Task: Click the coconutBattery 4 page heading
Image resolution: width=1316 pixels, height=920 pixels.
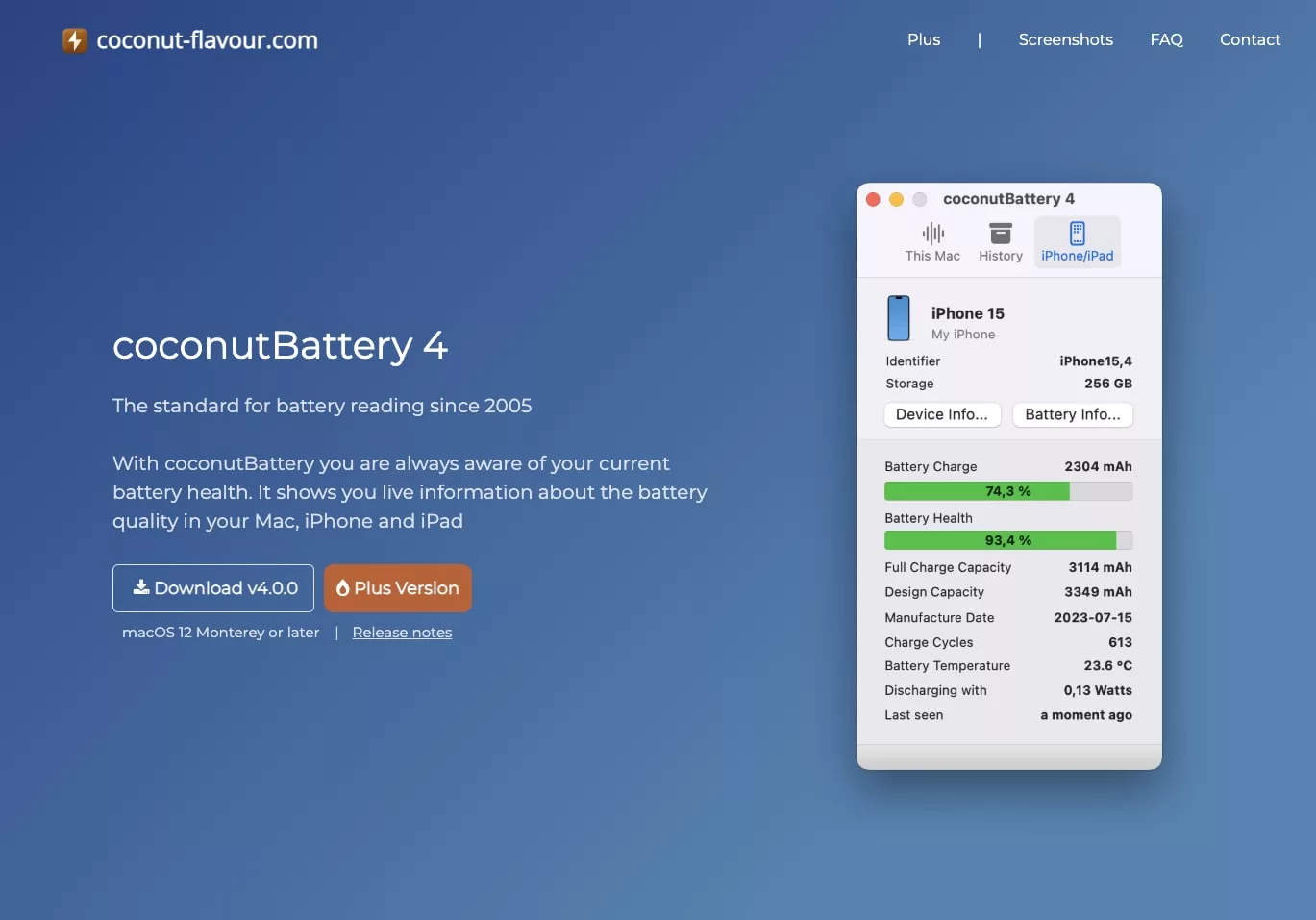Action: pyautogui.click(x=280, y=345)
